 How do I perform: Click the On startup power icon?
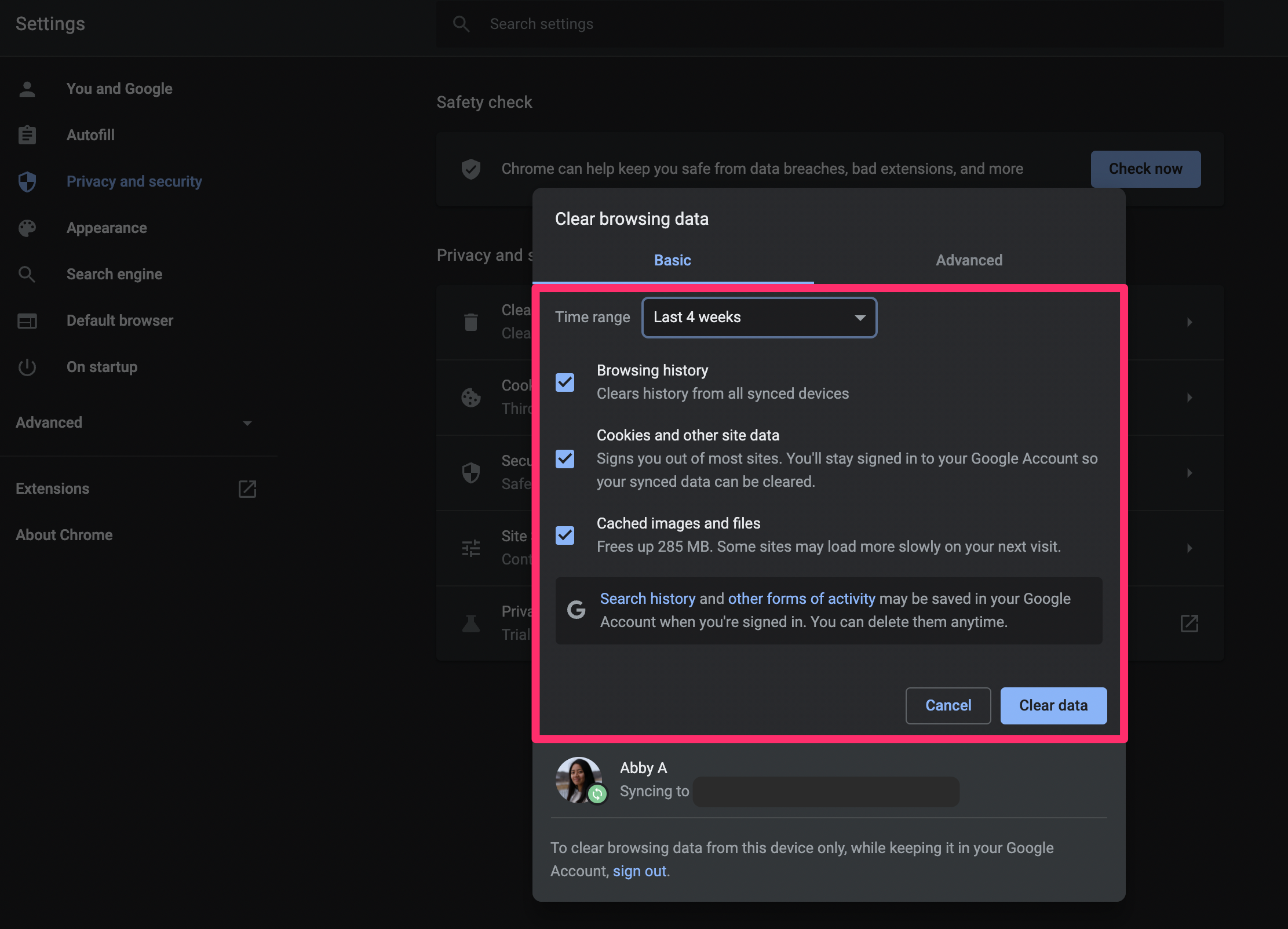click(28, 366)
